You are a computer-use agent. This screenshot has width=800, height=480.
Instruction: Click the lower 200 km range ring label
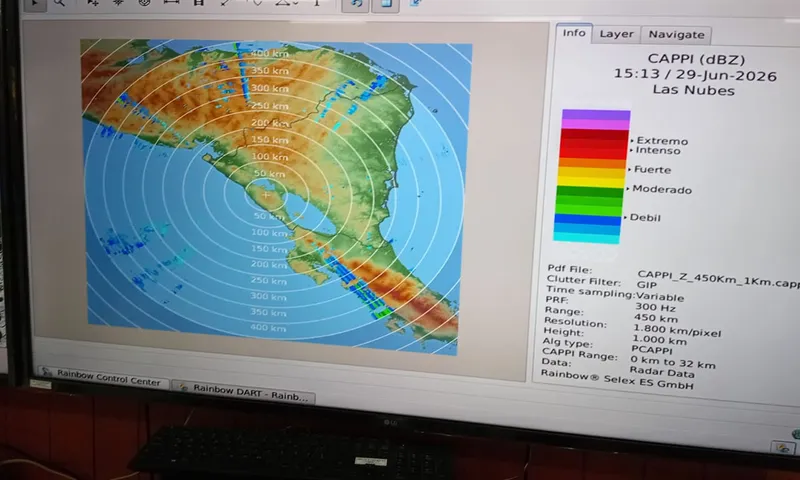(x=269, y=264)
